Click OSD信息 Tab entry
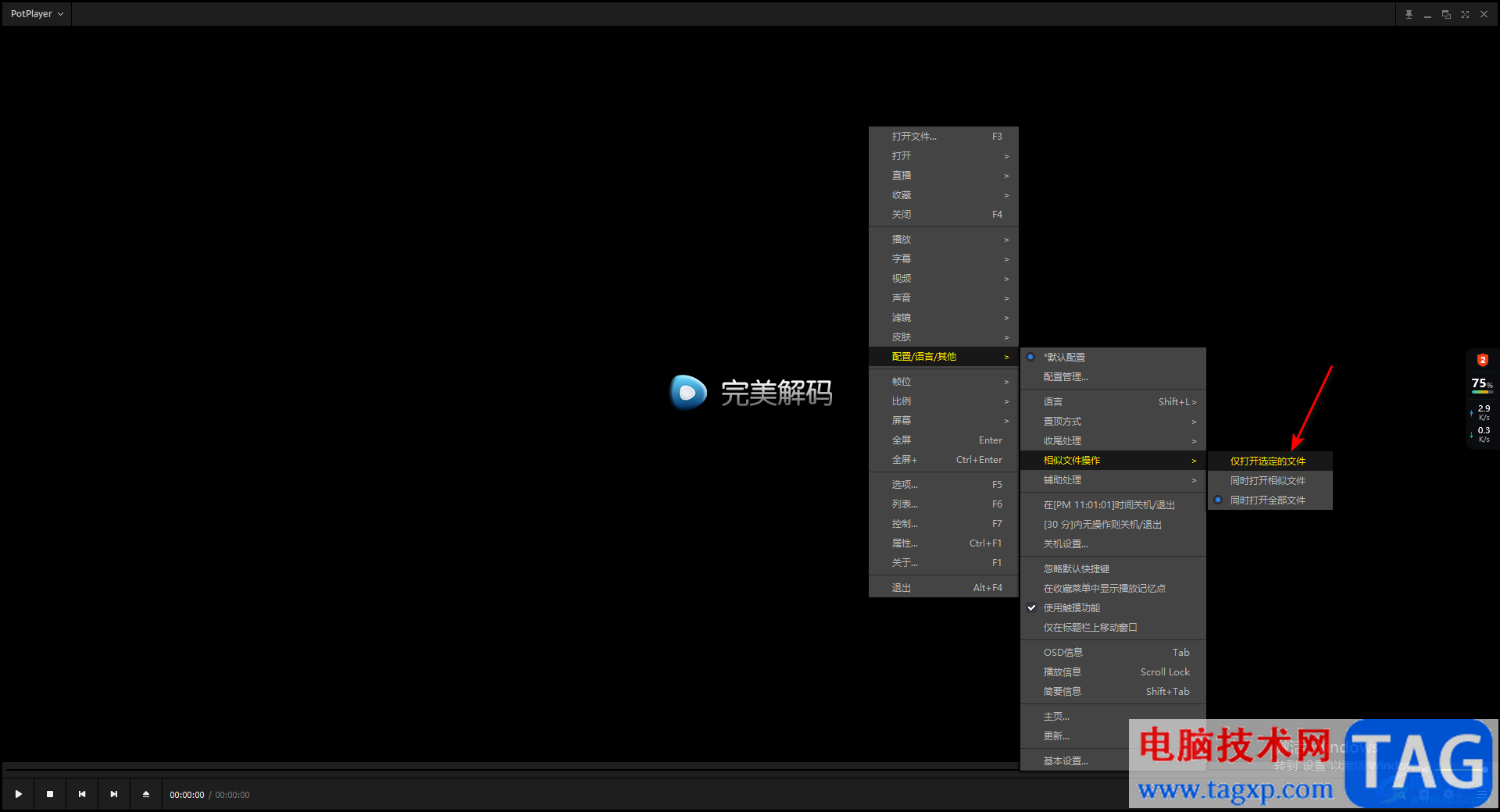 tap(1113, 652)
